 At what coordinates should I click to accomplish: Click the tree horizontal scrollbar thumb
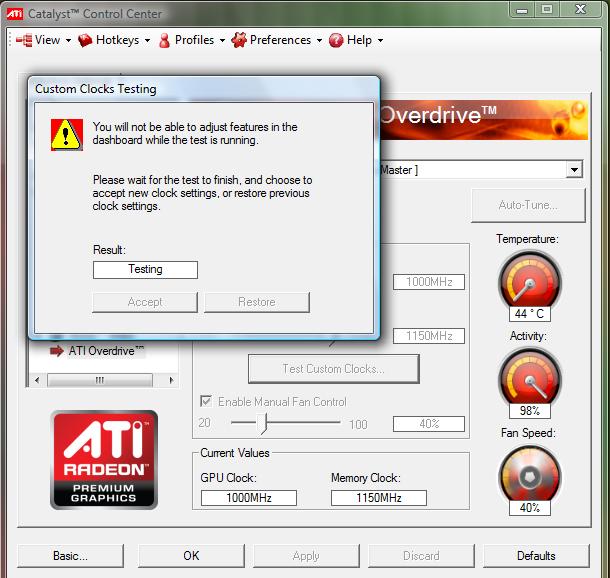click(100, 380)
